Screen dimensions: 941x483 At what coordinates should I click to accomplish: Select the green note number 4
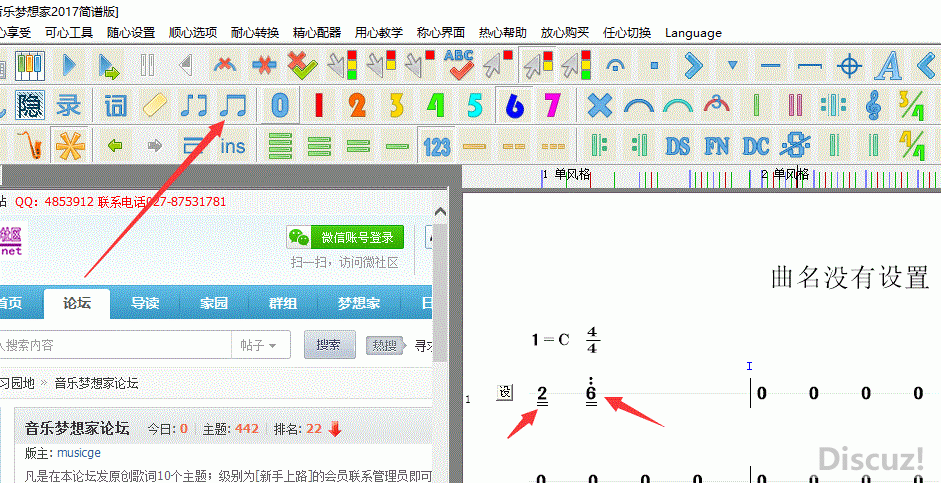pos(436,106)
